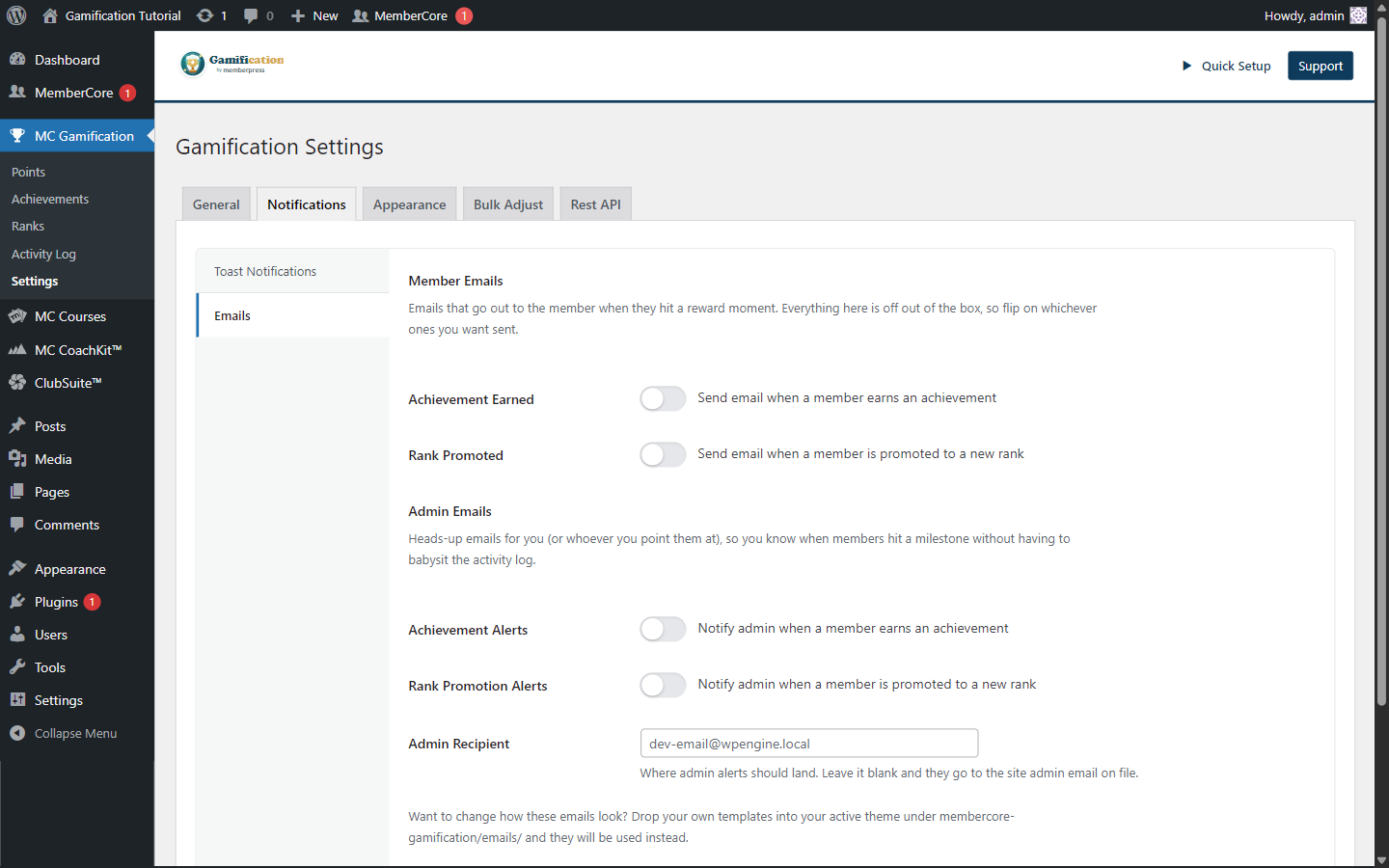Open Tools wrench icon
The height and width of the screenshot is (868, 1389).
click(17, 666)
